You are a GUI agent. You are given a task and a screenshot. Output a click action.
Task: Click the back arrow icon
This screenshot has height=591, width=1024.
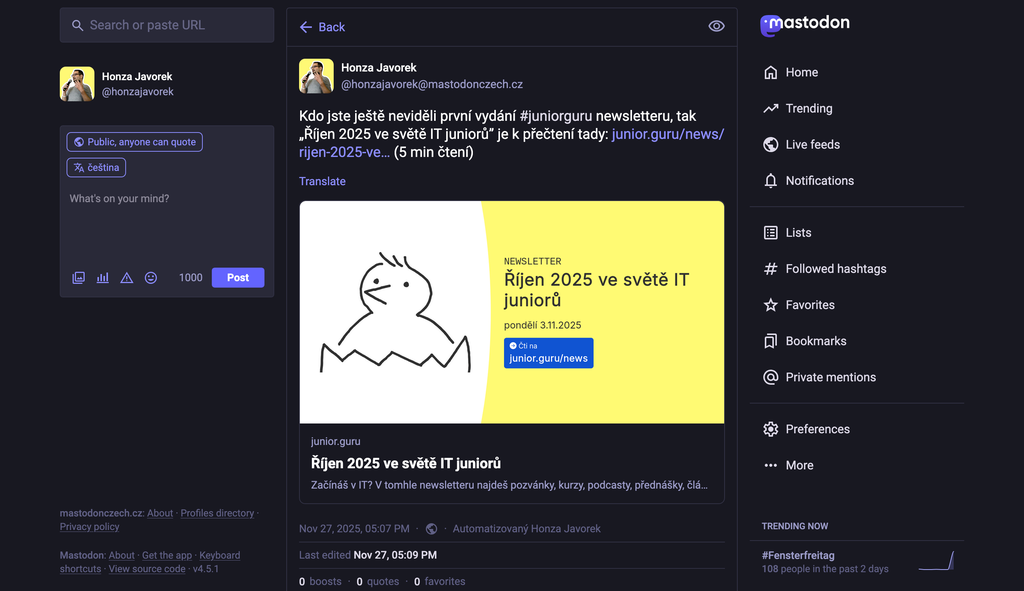(306, 27)
